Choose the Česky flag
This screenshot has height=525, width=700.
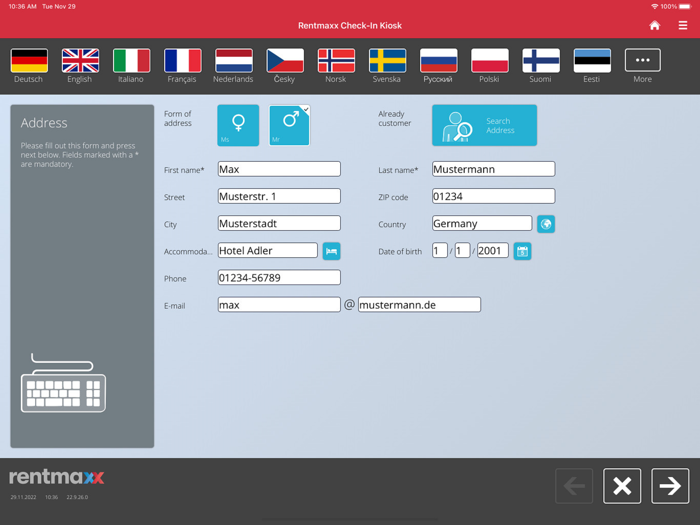[x=285, y=61]
